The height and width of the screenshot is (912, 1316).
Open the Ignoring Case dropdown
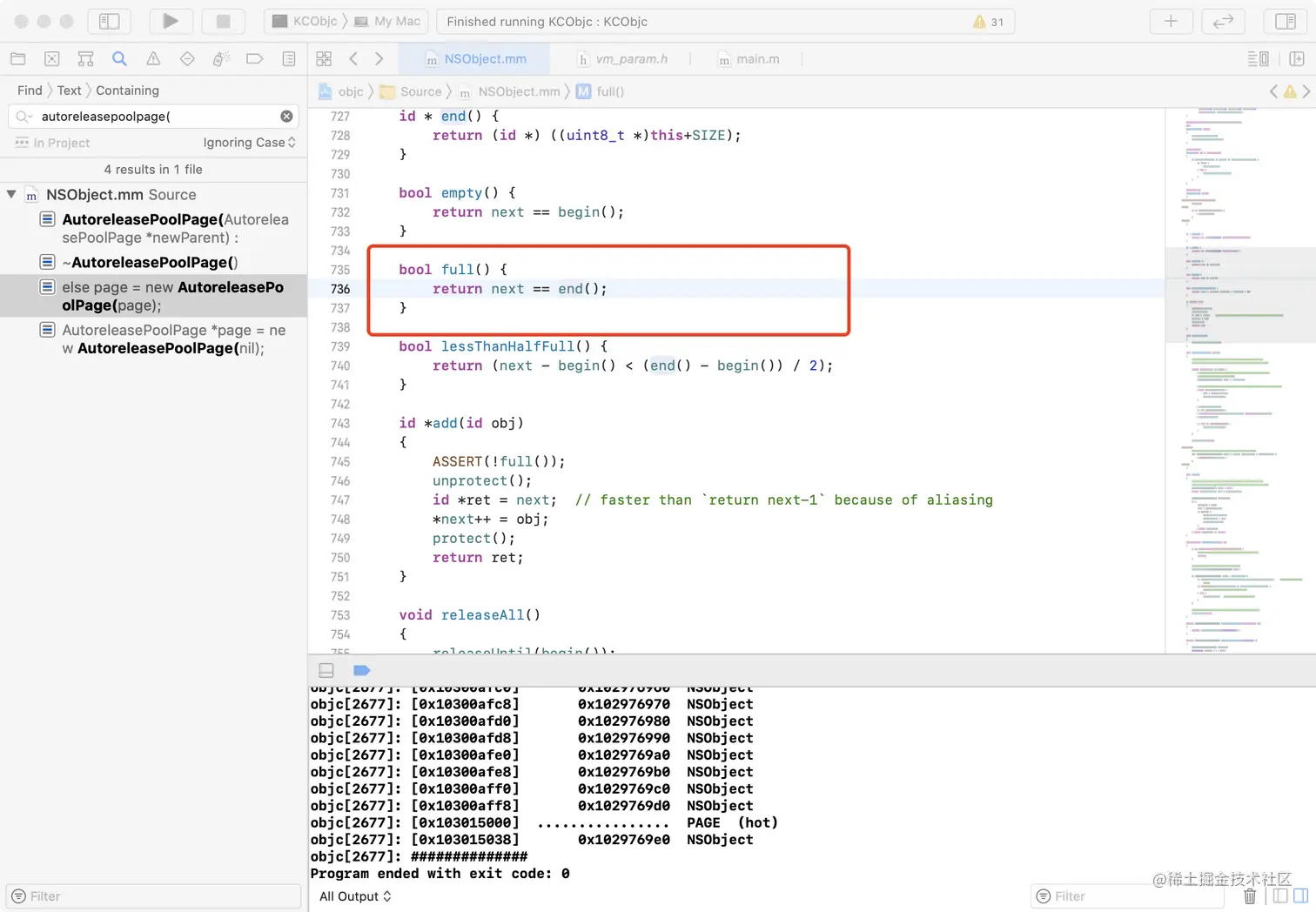[249, 143]
